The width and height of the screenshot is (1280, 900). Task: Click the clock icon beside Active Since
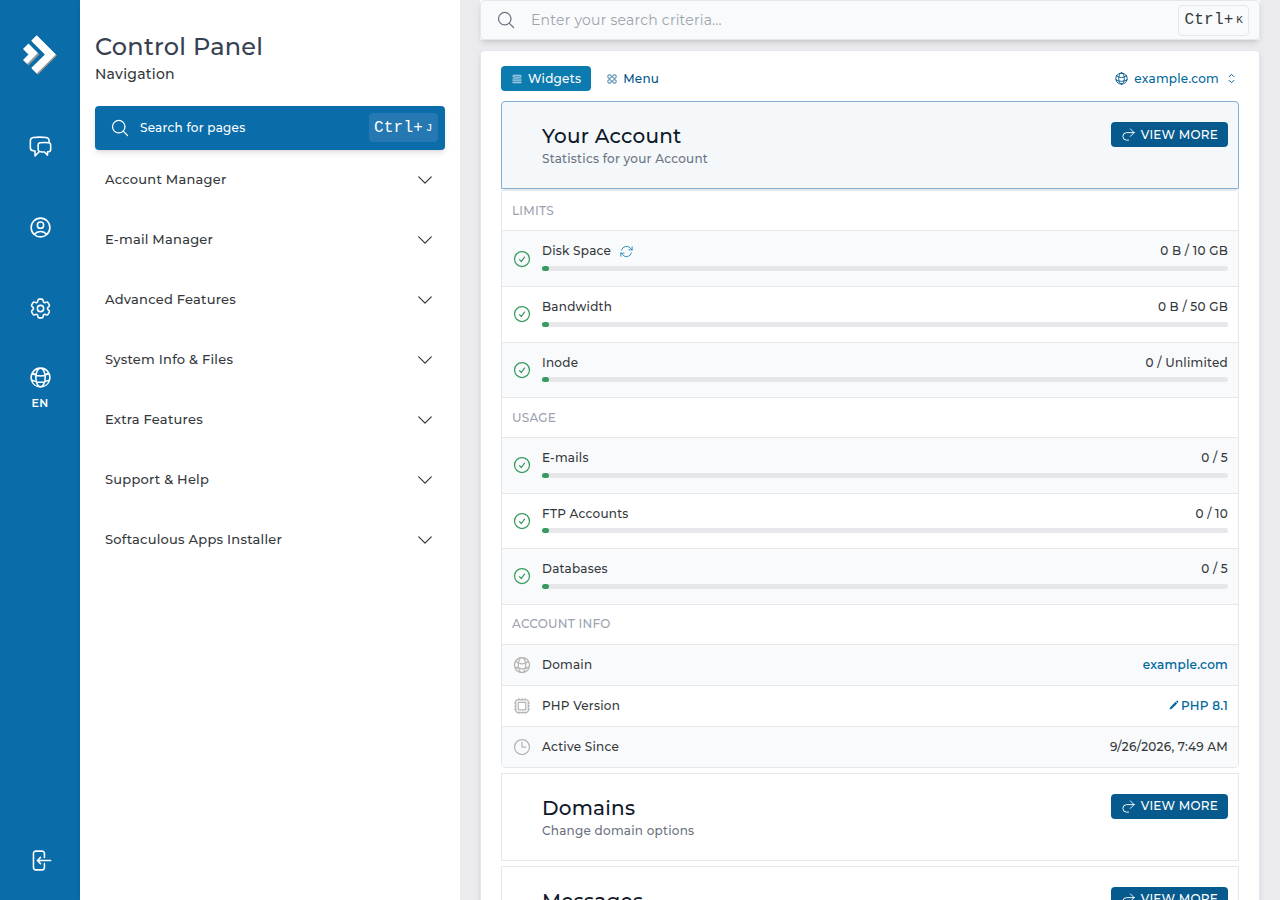click(522, 747)
